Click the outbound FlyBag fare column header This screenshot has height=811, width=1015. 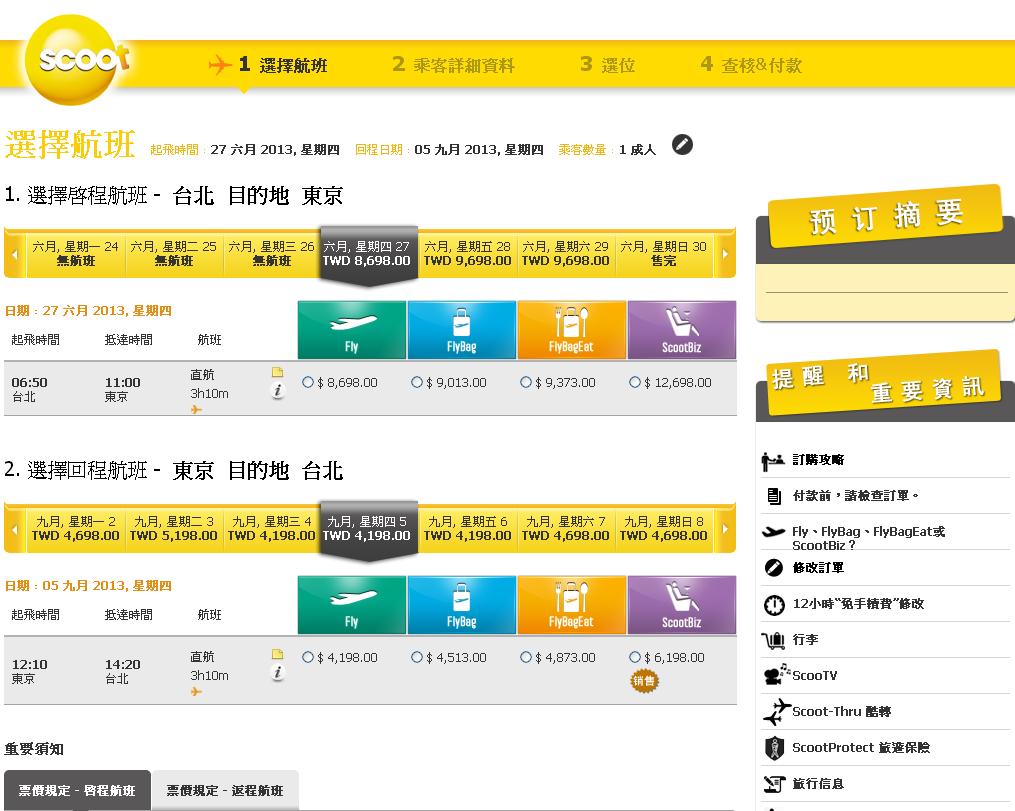pyautogui.click(x=462, y=329)
